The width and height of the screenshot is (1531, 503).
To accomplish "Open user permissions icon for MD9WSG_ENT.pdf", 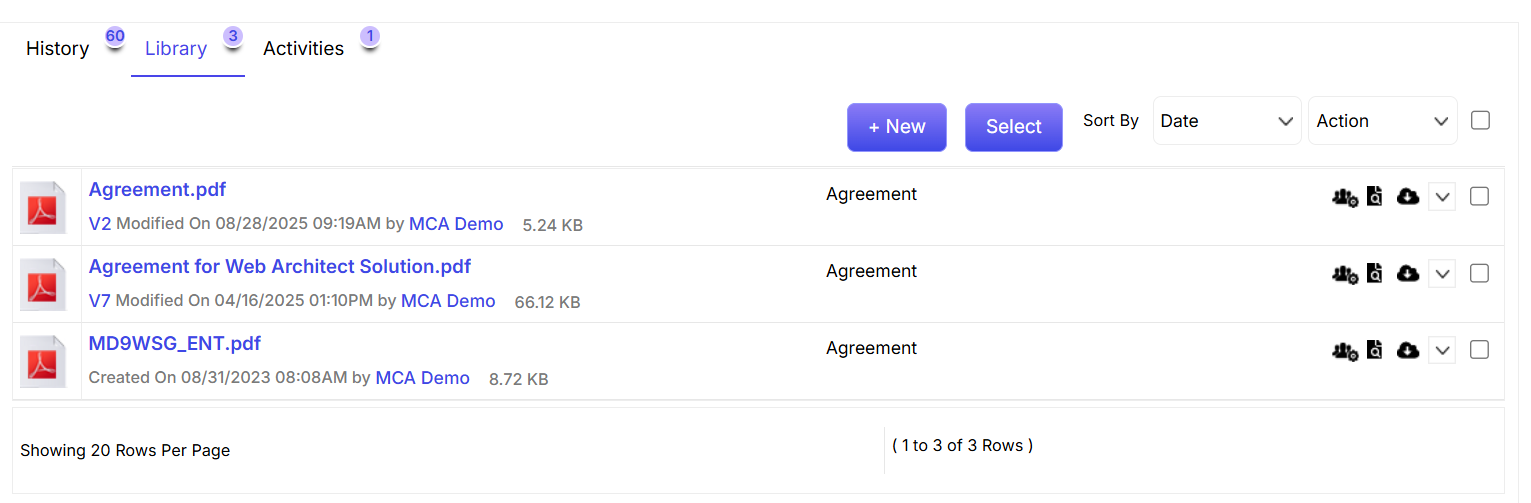I will (1345, 352).
